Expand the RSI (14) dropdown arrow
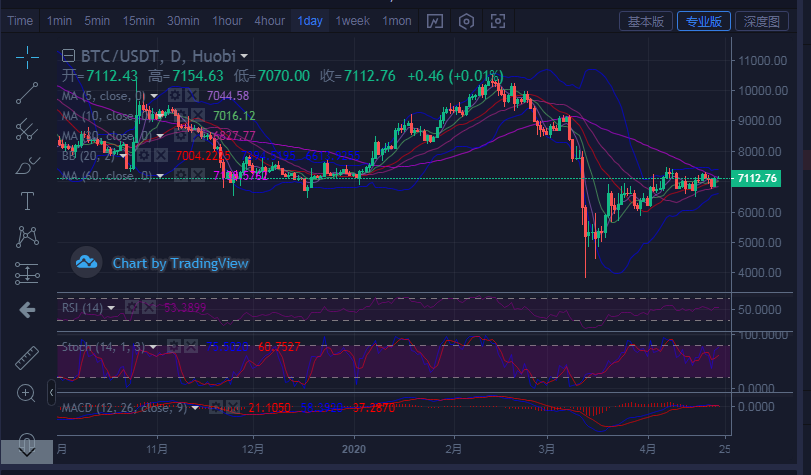 point(111,308)
